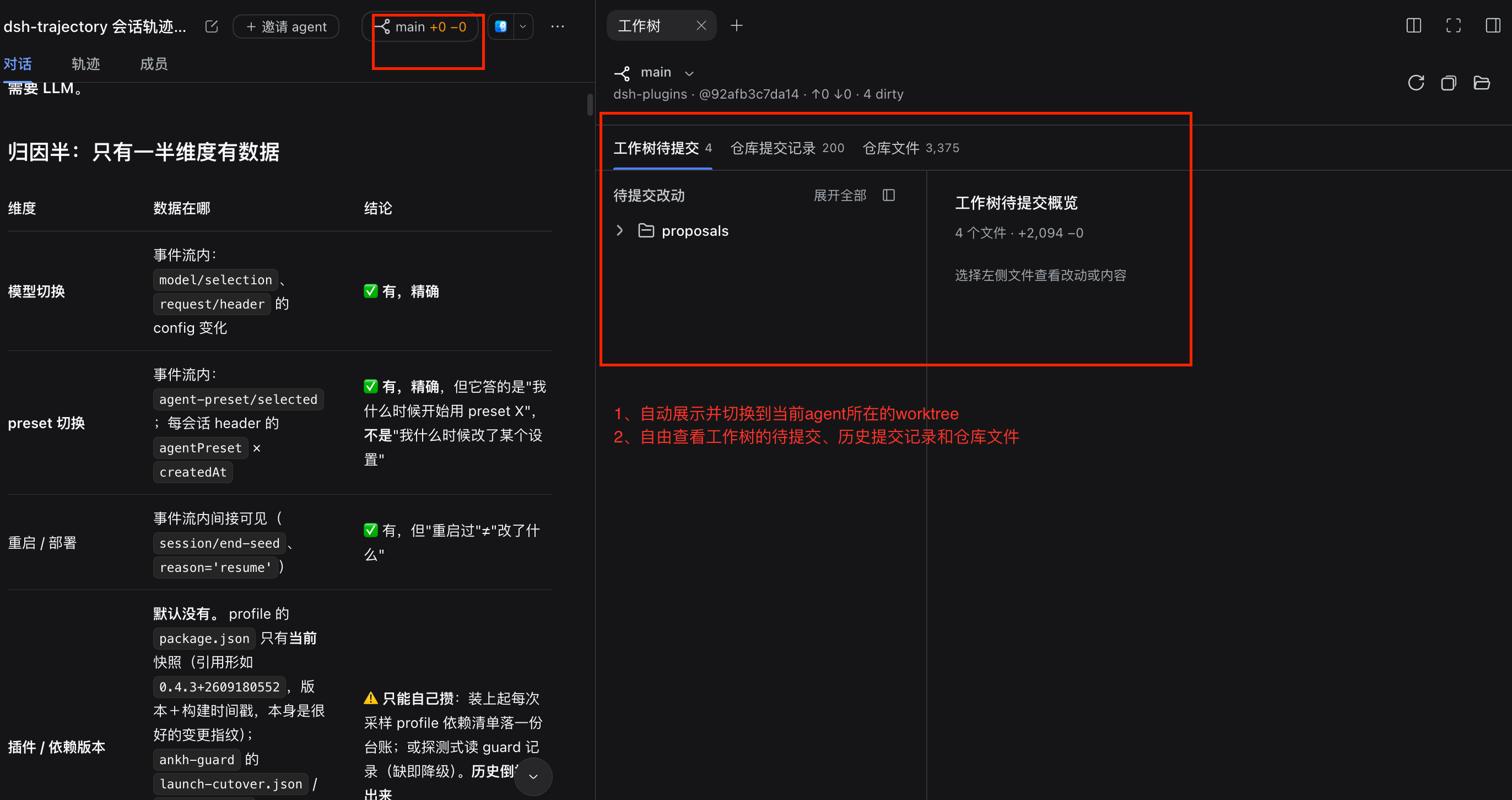
Task: Add a new panel tab with plus
Action: [737, 26]
